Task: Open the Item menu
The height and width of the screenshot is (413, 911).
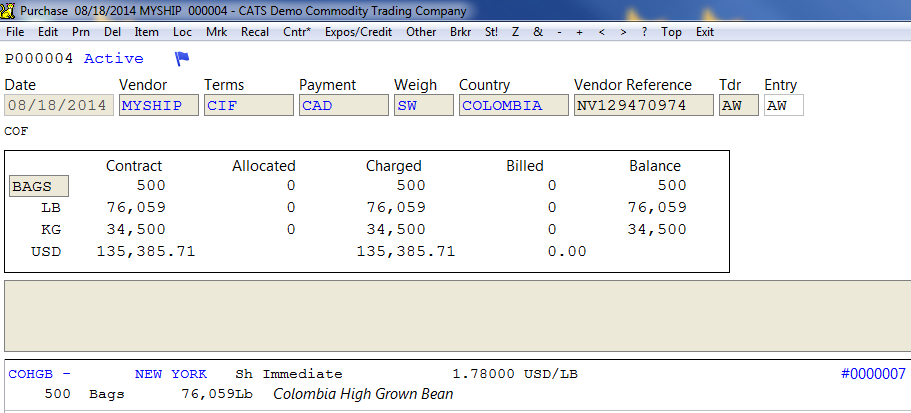Action: (146, 32)
